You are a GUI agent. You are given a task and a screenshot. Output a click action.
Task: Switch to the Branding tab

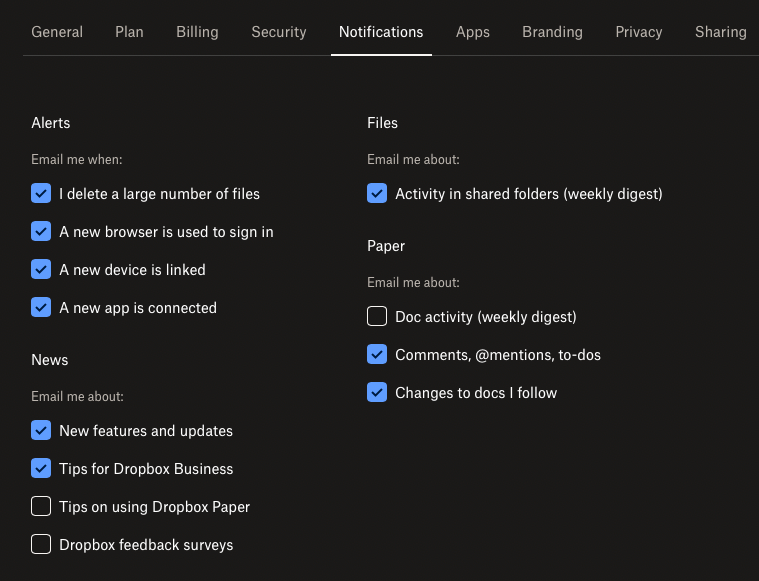coord(552,32)
